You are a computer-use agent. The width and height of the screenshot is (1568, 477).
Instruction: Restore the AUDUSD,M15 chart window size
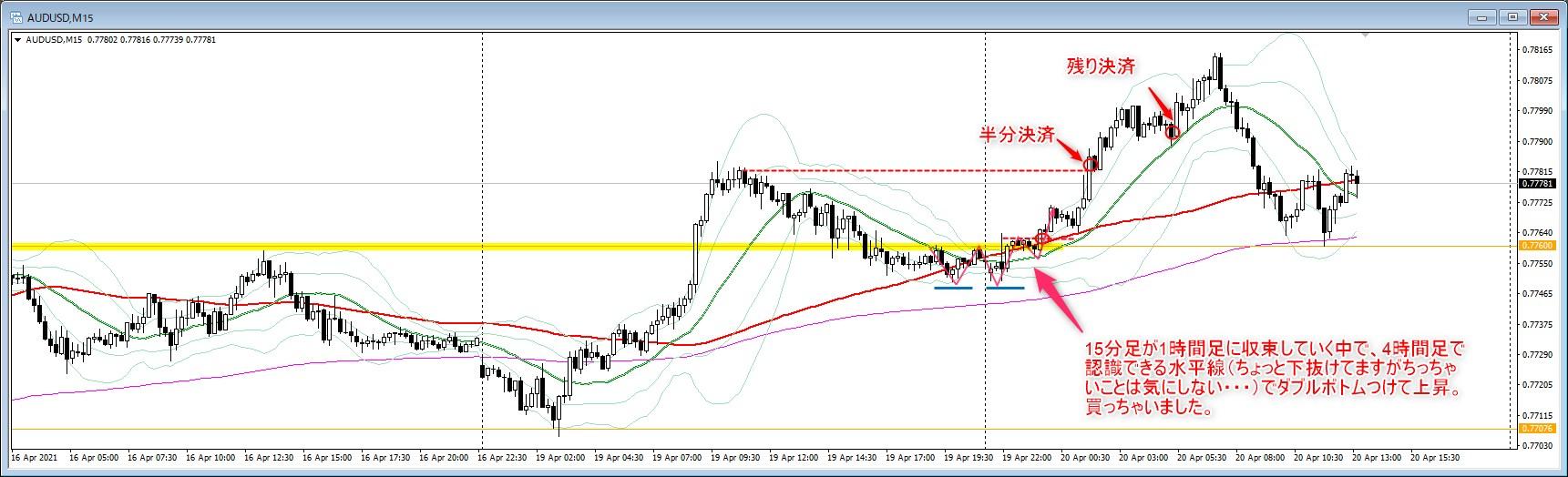pos(1513,16)
